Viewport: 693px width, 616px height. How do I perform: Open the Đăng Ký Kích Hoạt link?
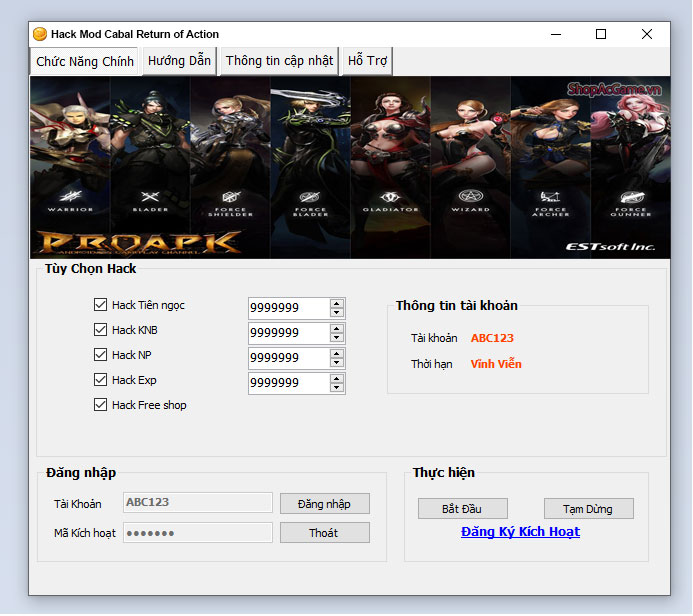(x=520, y=532)
